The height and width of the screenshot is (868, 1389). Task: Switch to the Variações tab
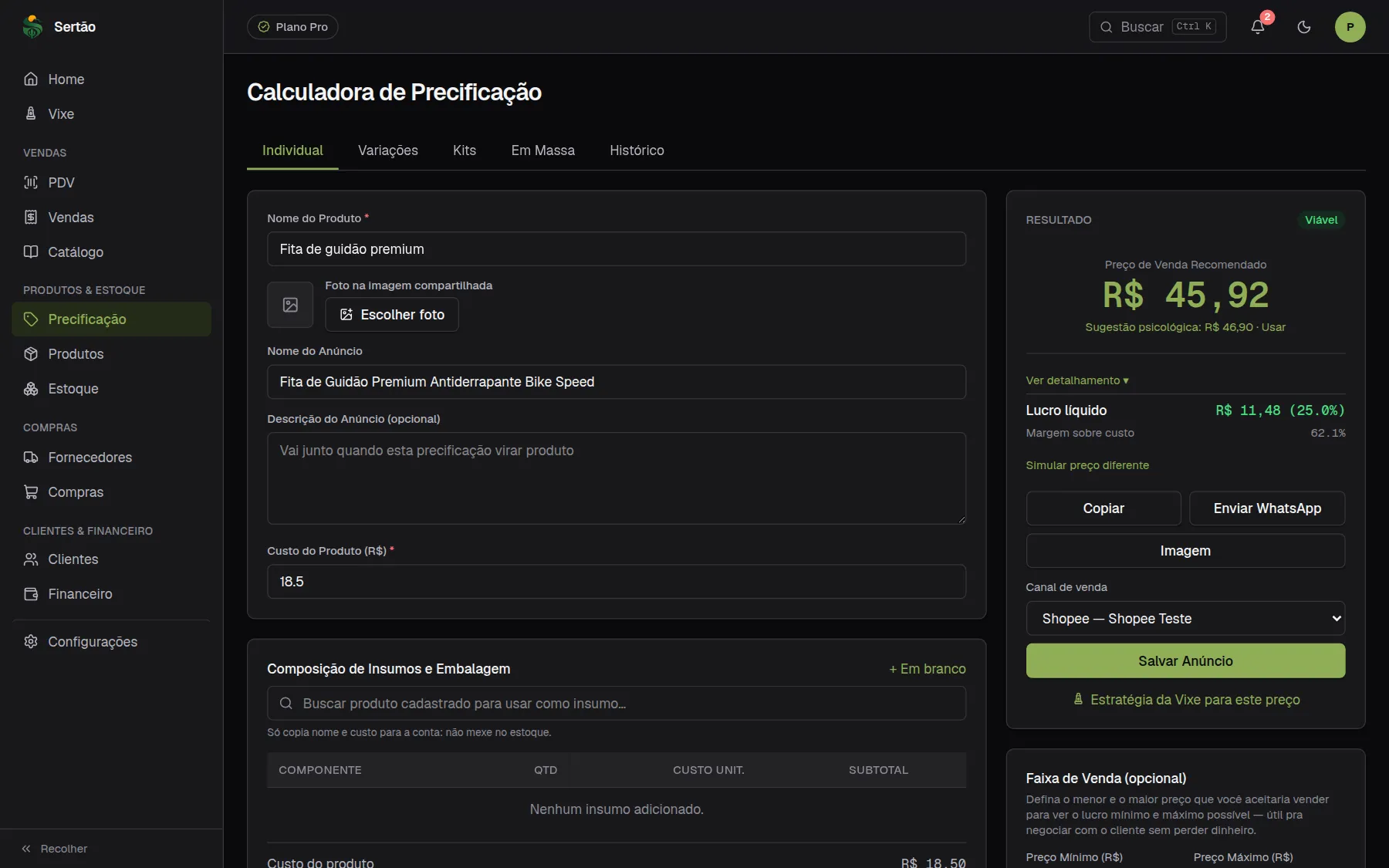coord(388,150)
